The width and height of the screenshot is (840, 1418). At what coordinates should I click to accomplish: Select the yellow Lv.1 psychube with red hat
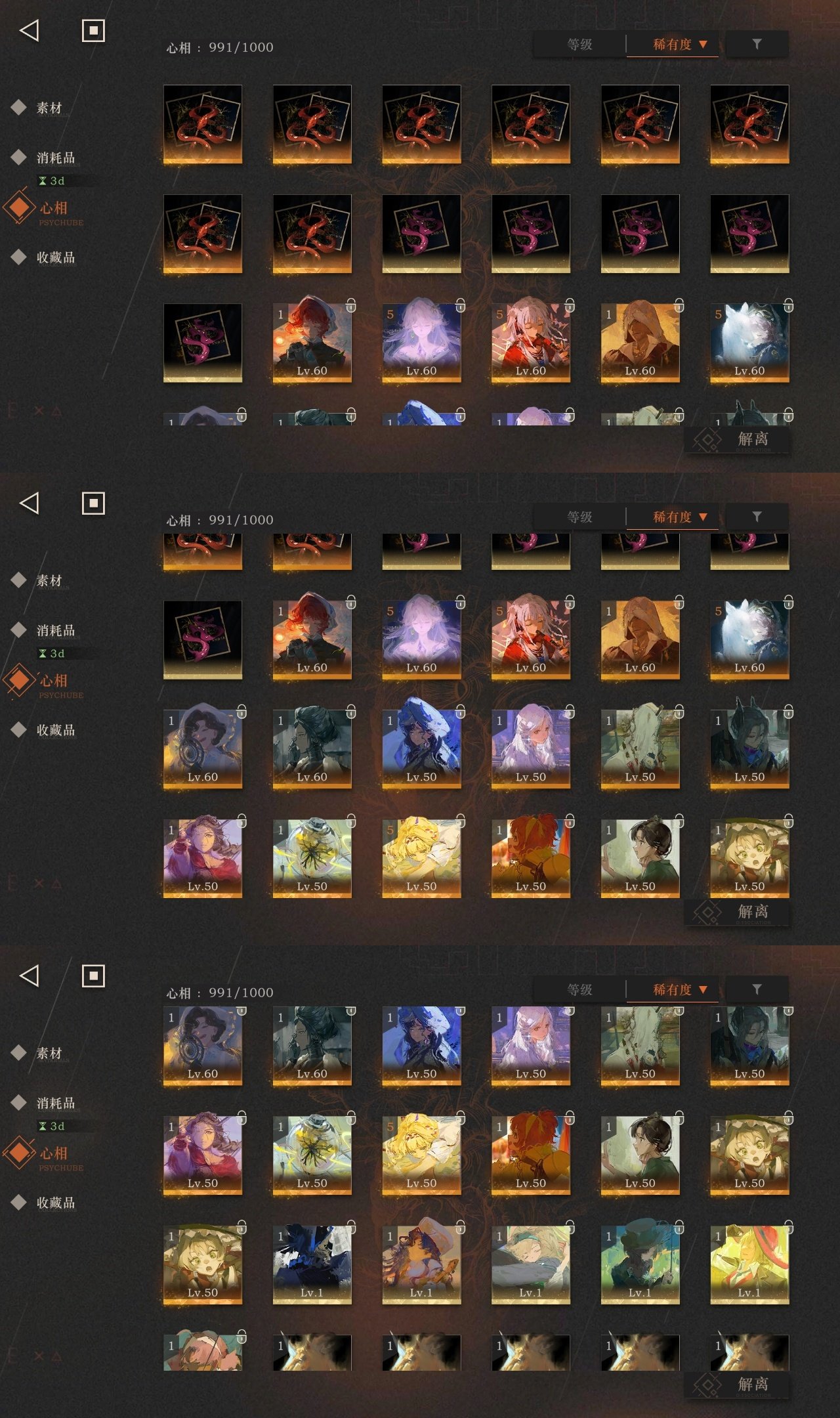click(749, 1264)
